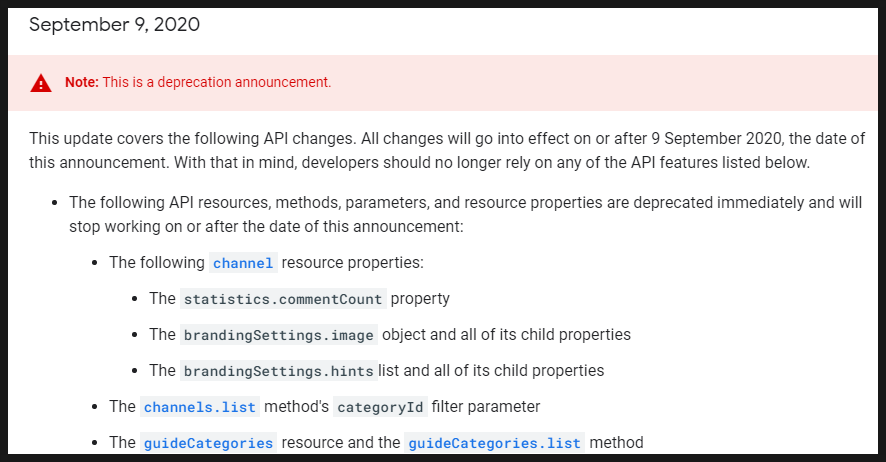Viewport: 886px width, 462px height.
Task: Click the red warning triangle icon
Action: (40, 83)
